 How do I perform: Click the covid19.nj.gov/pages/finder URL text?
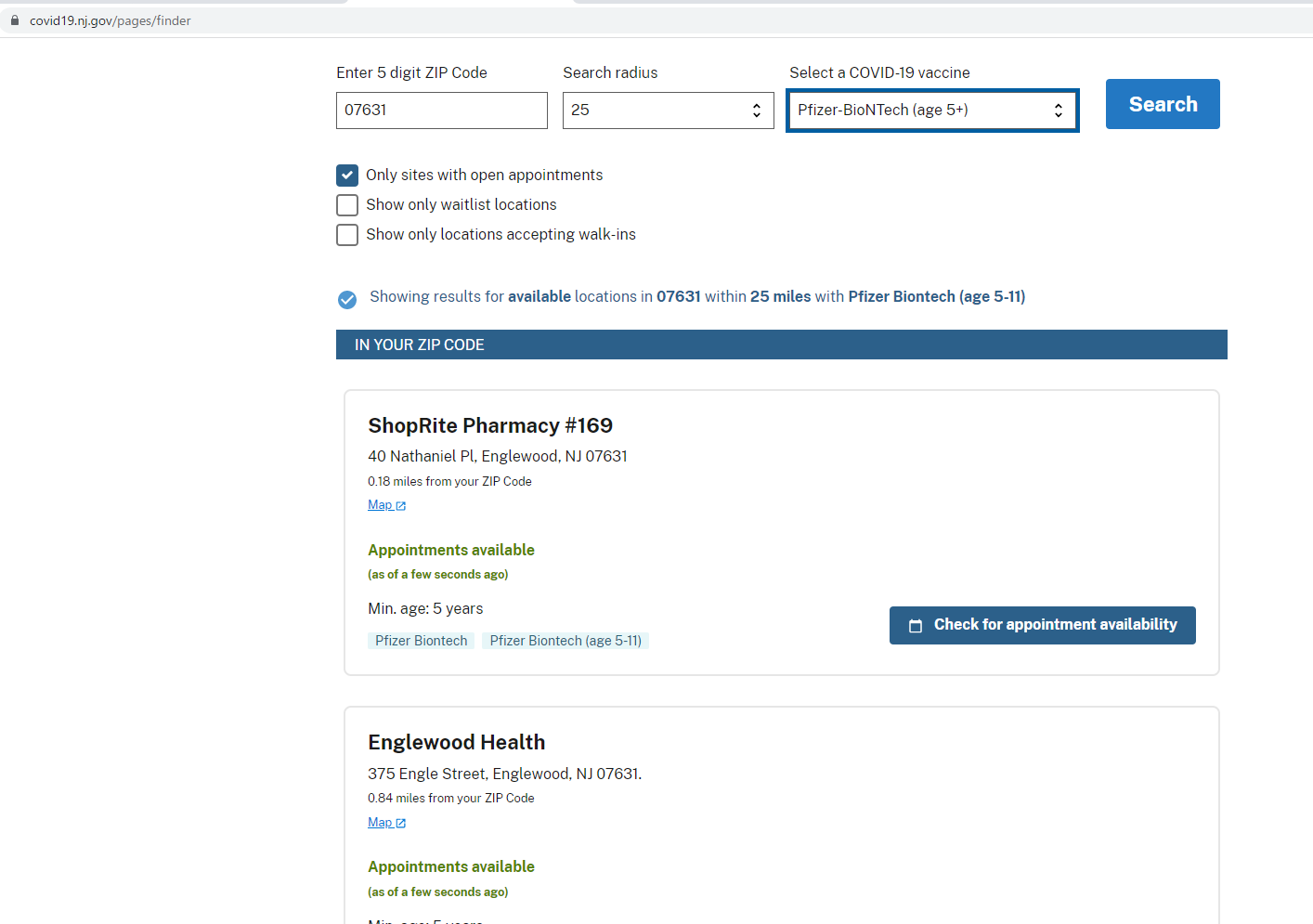pyautogui.click(x=110, y=20)
